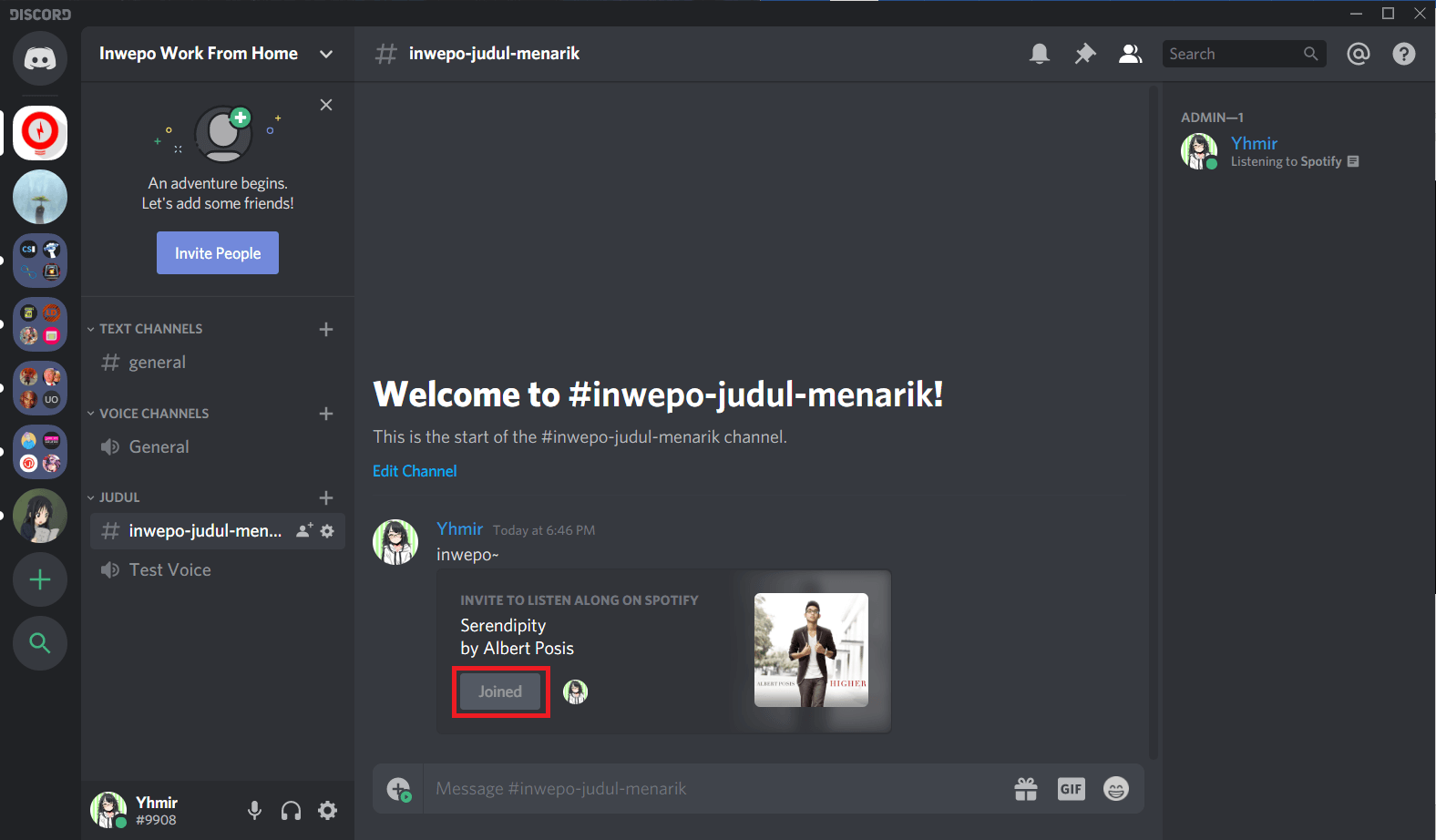Upload a file with plus button
Image resolution: width=1436 pixels, height=840 pixels.
(399, 789)
